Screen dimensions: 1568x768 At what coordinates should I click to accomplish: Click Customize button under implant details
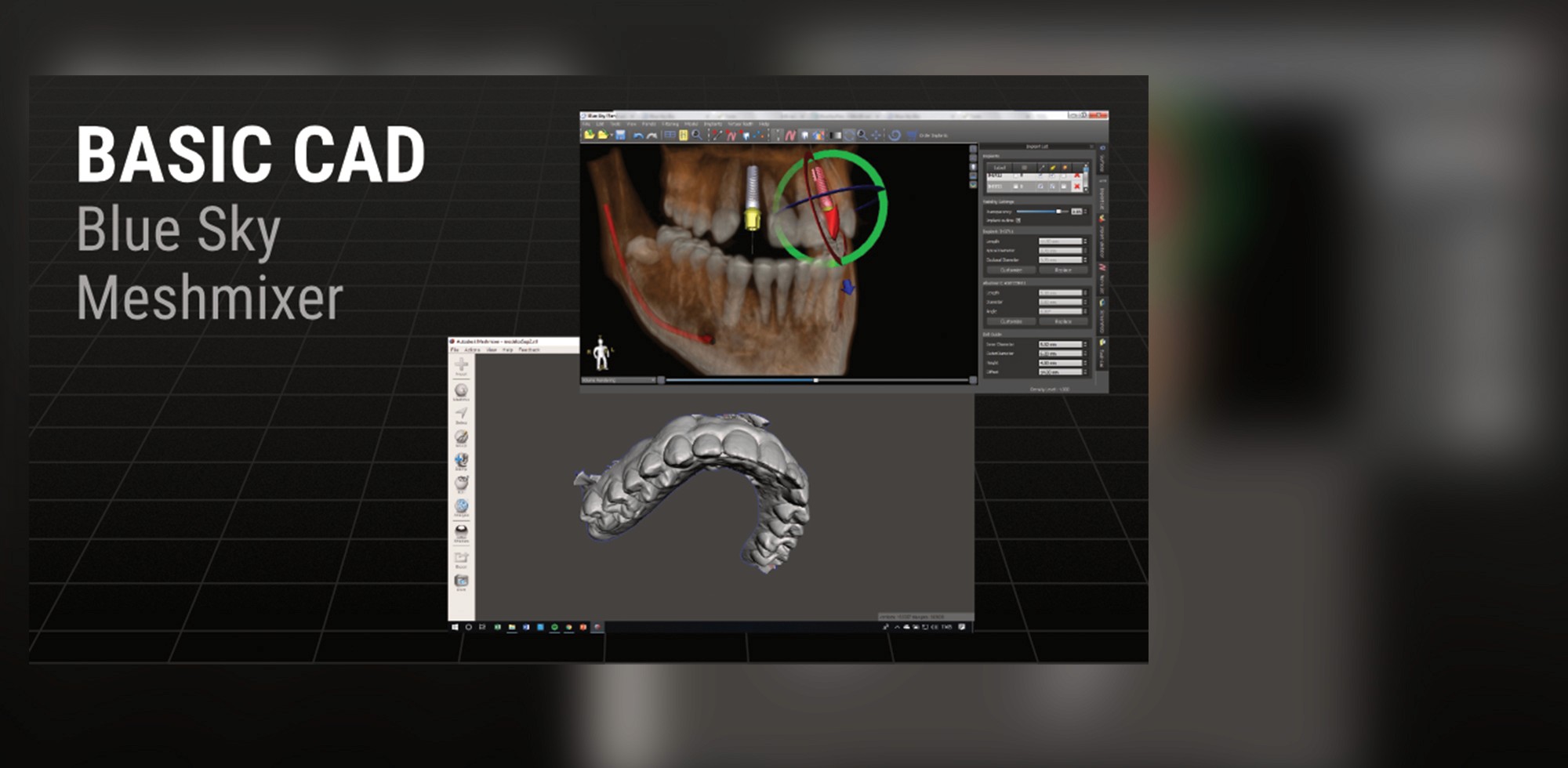1011,270
